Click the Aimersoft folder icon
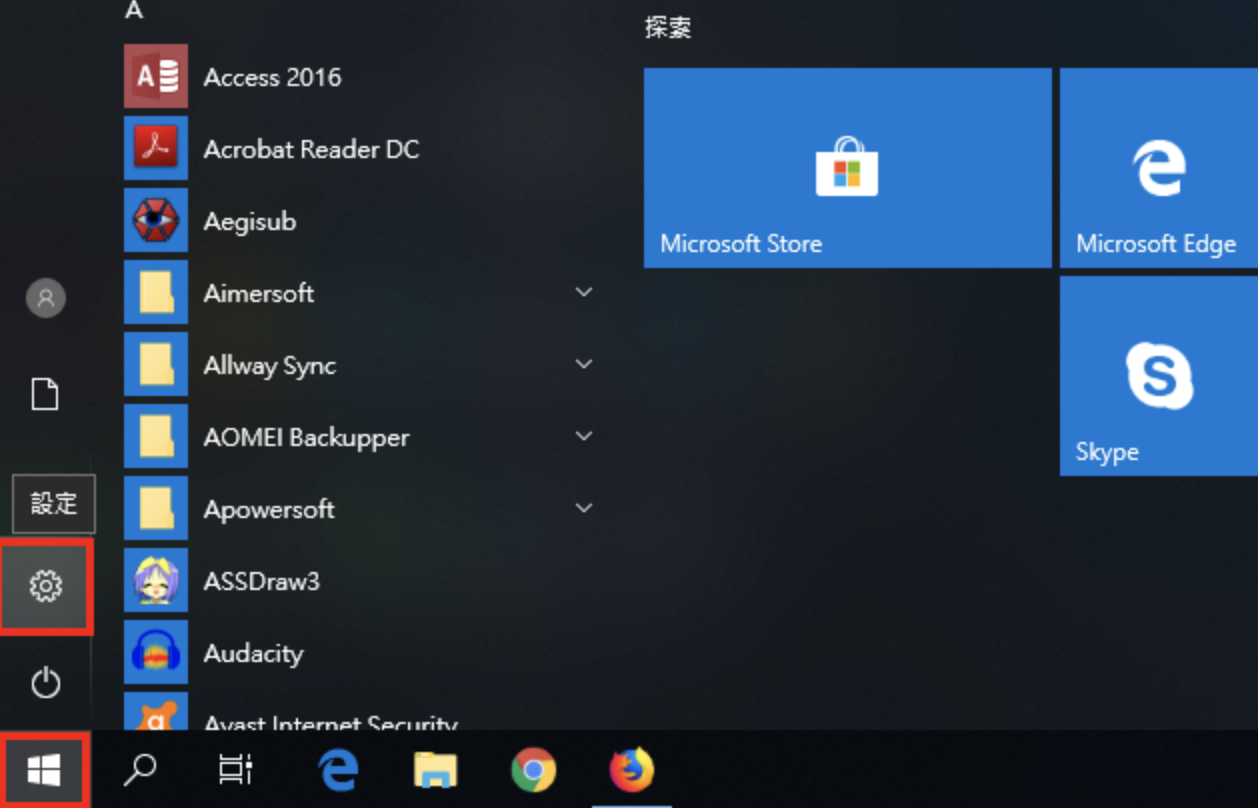This screenshot has height=808, width=1258. click(156, 293)
